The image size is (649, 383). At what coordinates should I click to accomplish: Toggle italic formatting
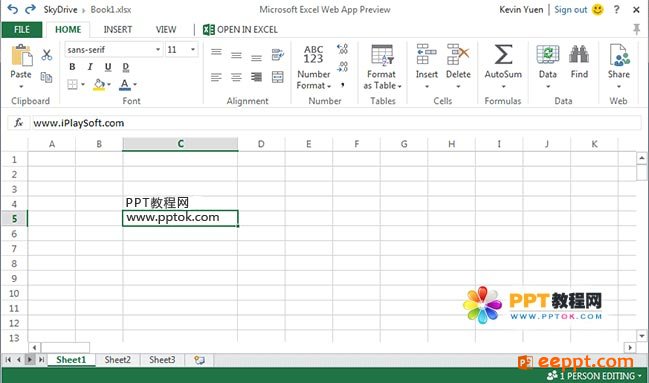90,67
